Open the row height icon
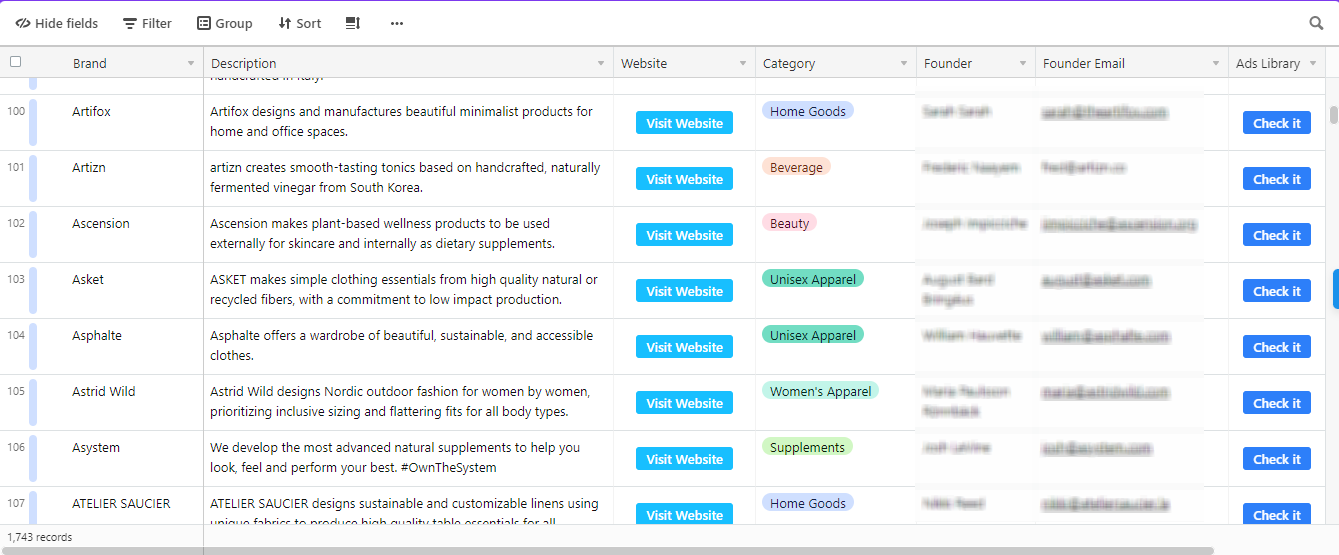The height and width of the screenshot is (555, 1339). [352, 23]
